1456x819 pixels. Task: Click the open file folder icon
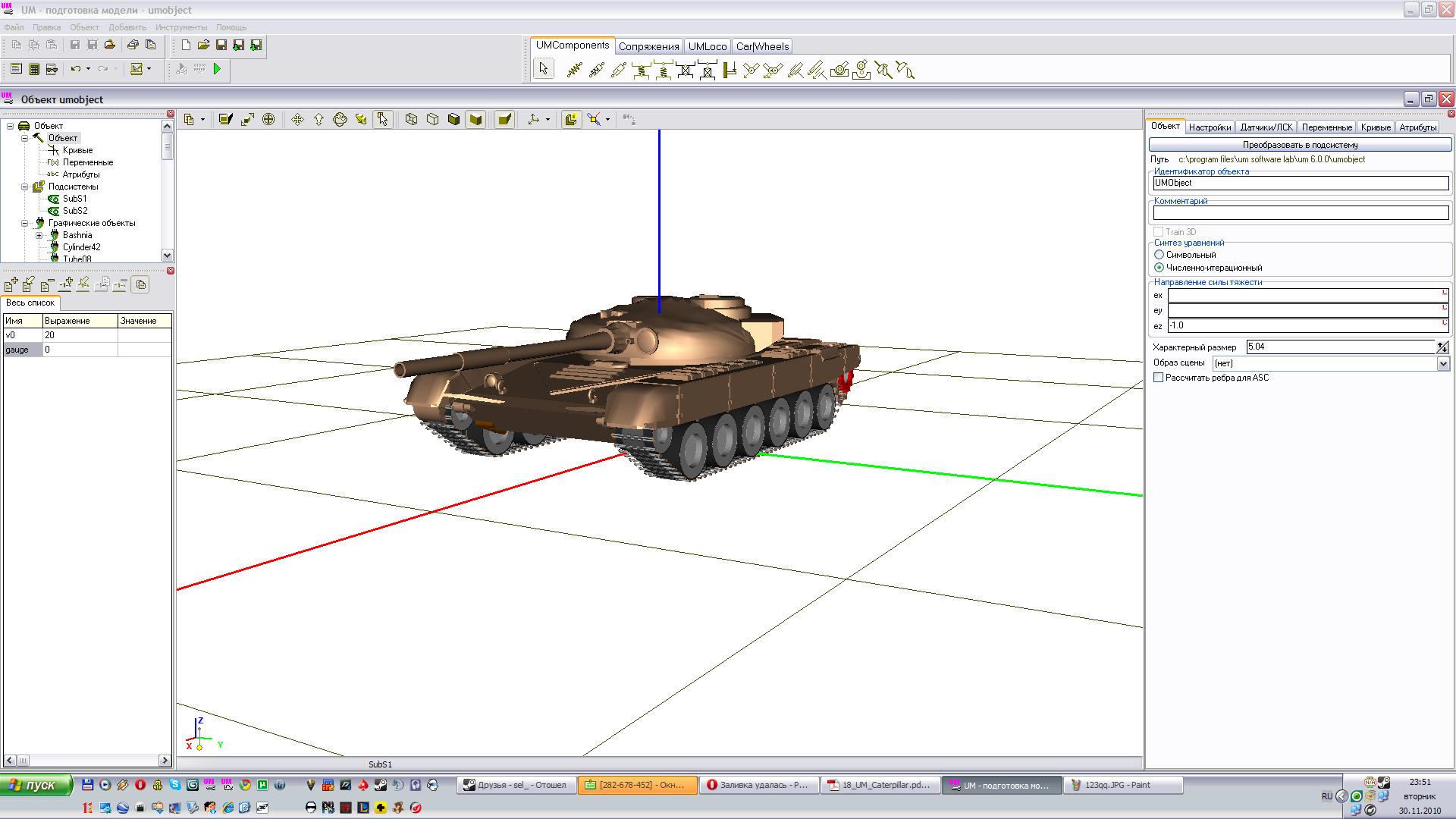pos(203,45)
